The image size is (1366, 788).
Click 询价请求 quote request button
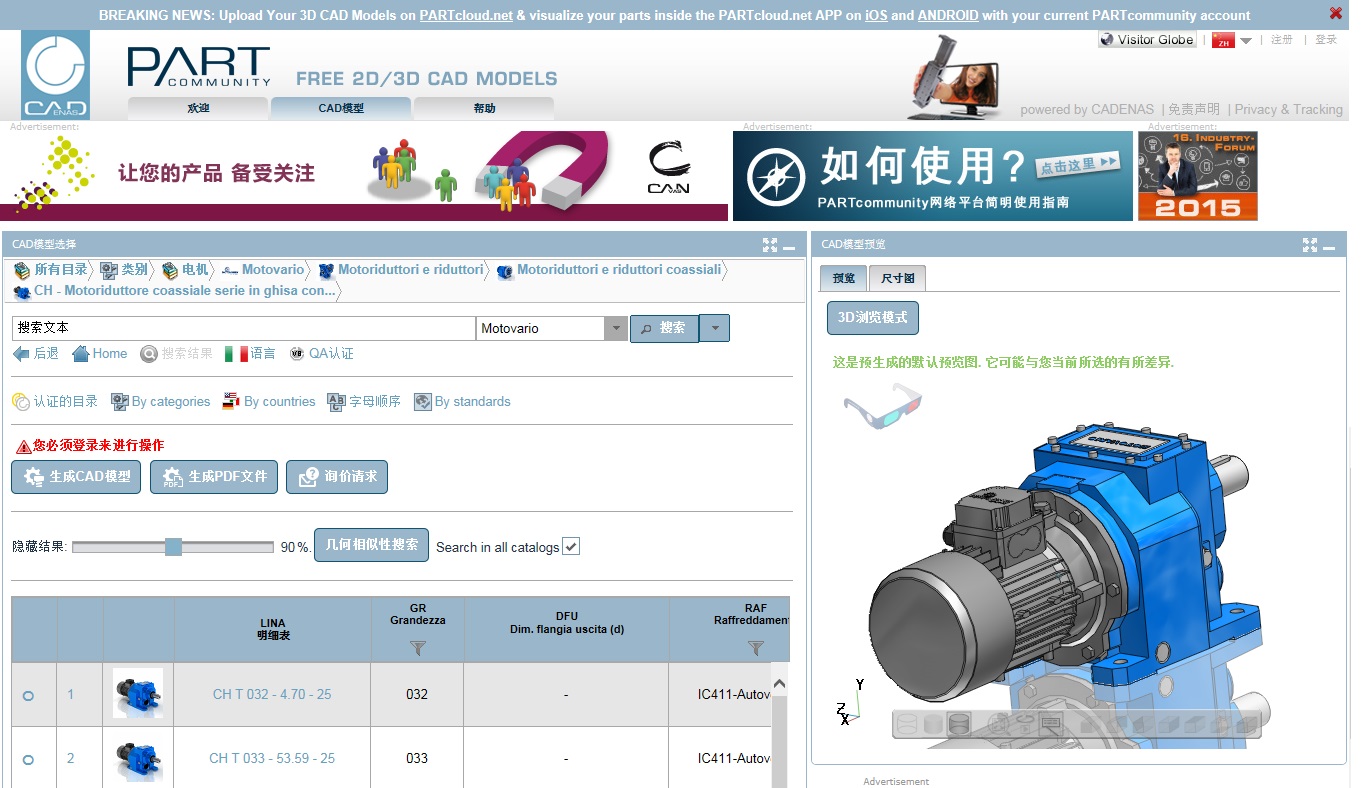337,477
